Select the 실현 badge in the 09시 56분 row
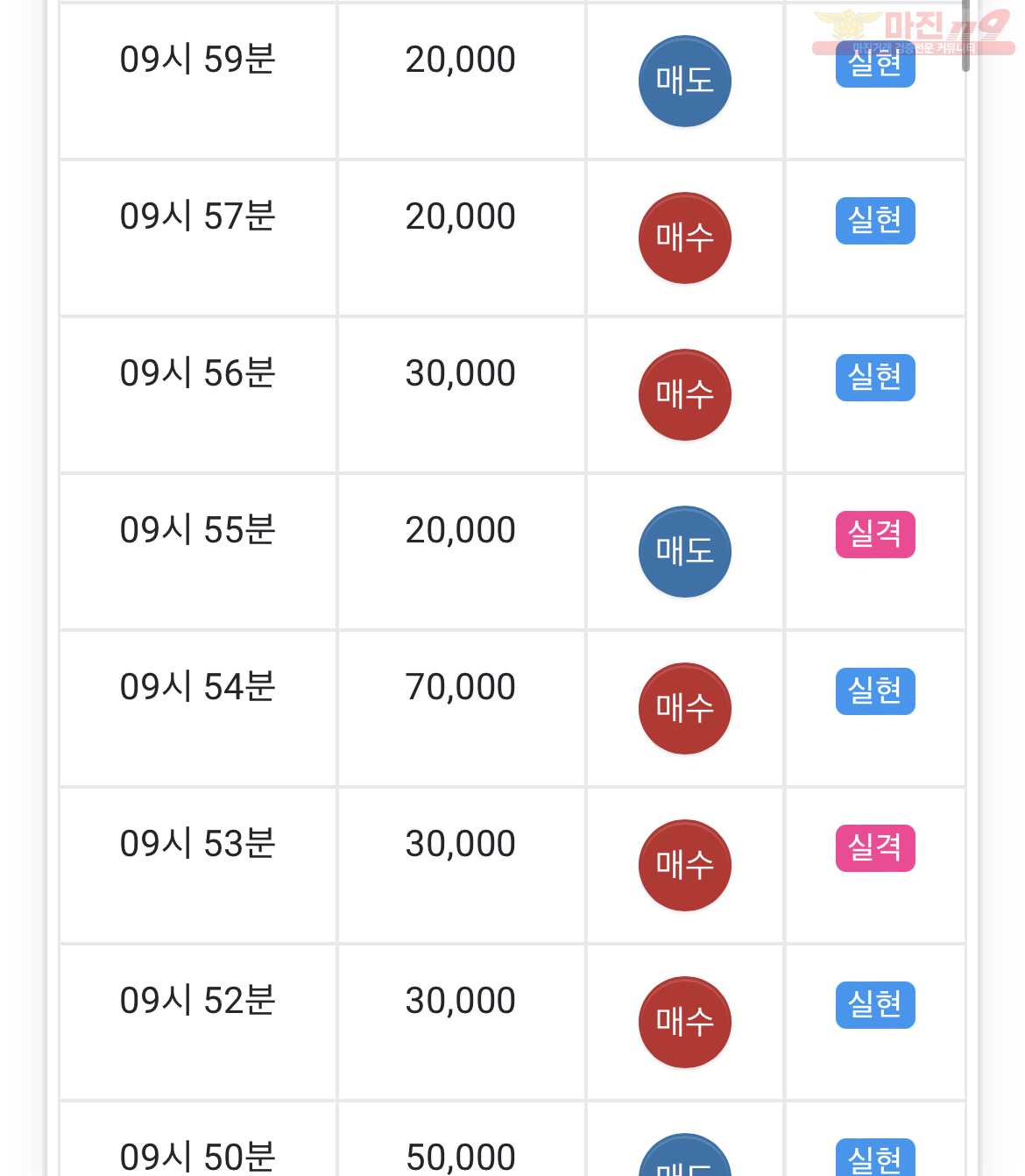Image resolution: width=1025 pixels, height=1176 pixels. click(875, 378)
